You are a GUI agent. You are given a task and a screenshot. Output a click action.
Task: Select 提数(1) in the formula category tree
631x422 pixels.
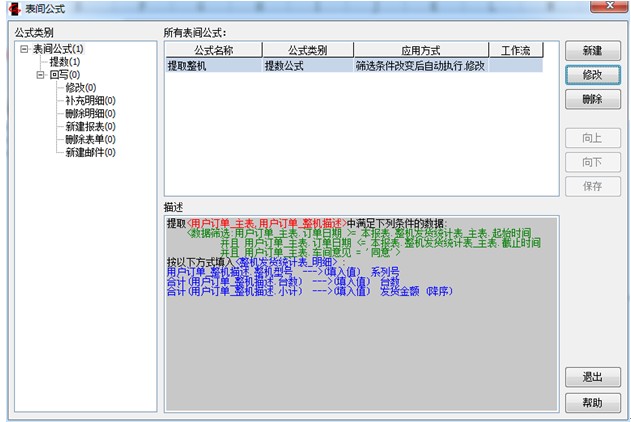(65, 61)
